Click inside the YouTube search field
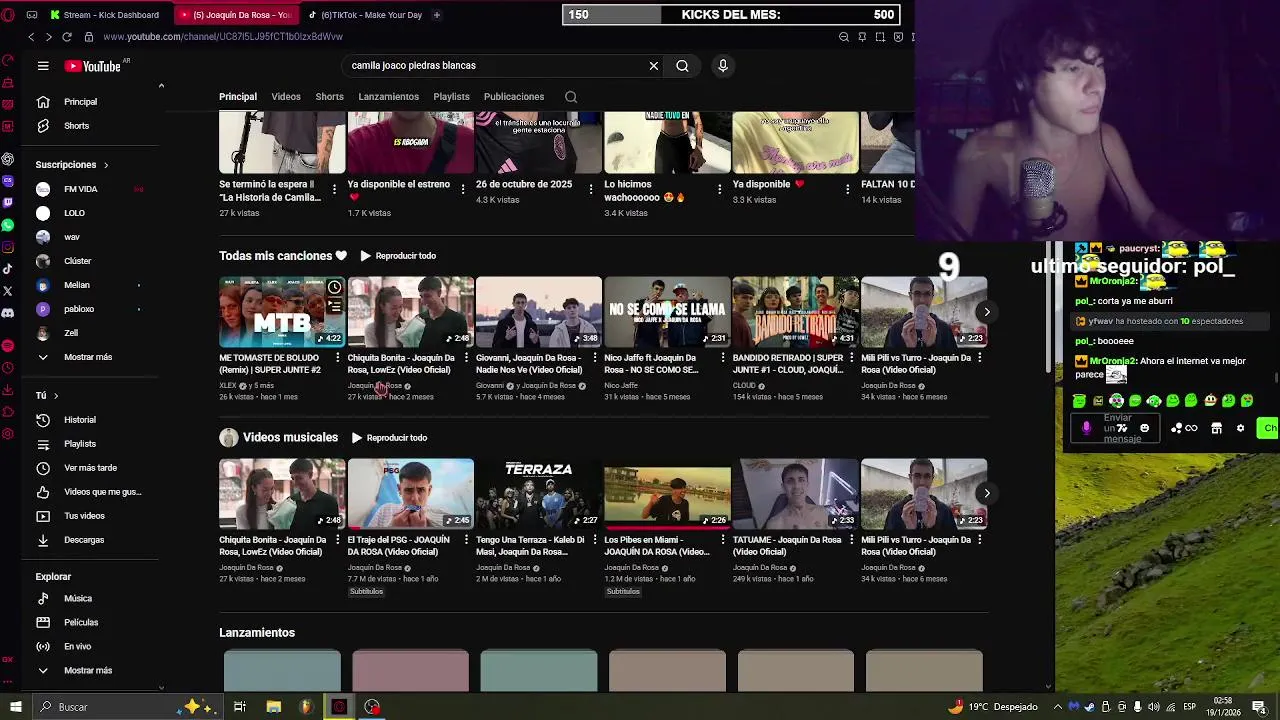Screen dimensions: 1280x720 495,66
